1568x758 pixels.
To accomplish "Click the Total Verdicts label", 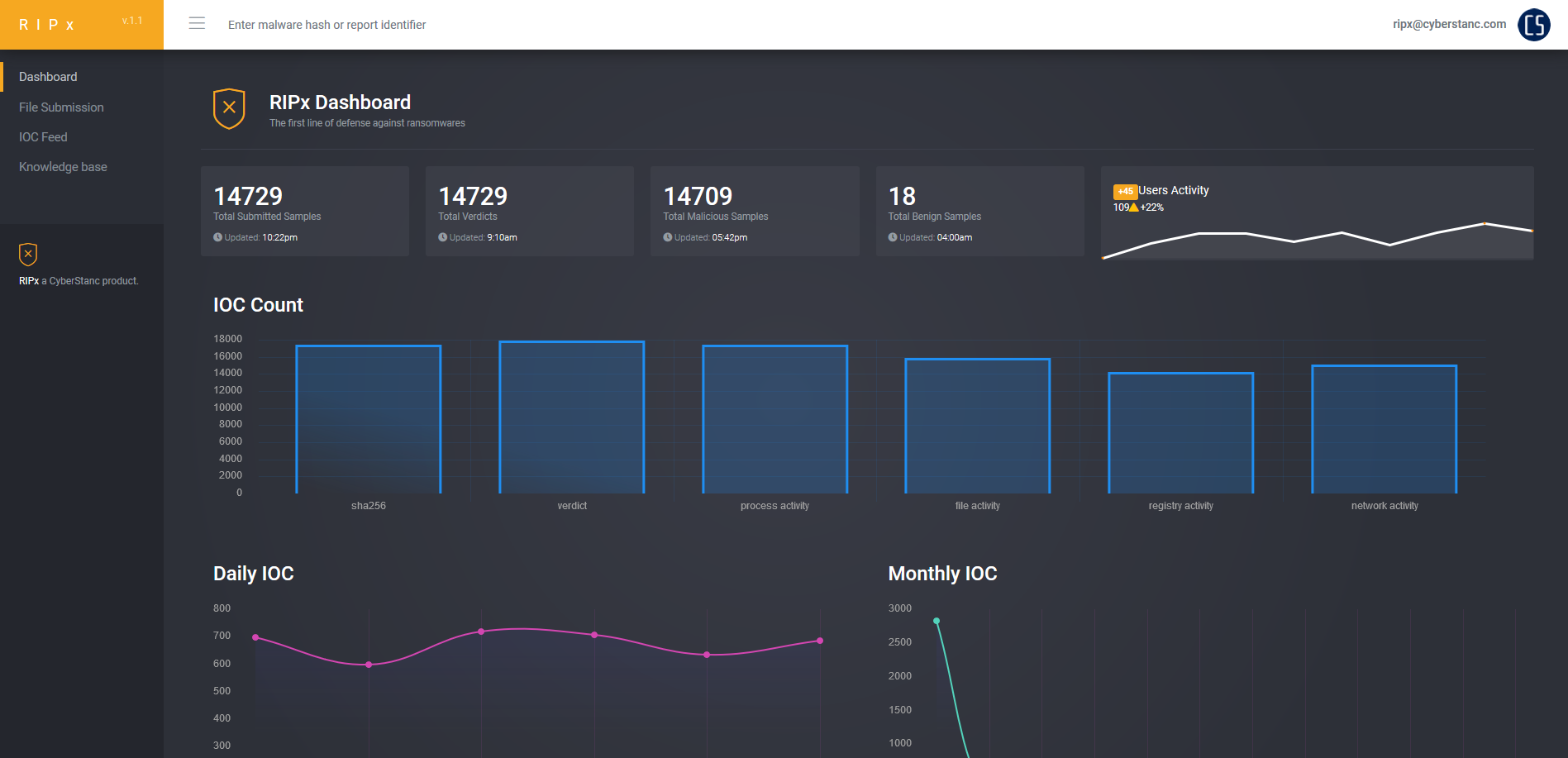I will [x=468, y=217].
